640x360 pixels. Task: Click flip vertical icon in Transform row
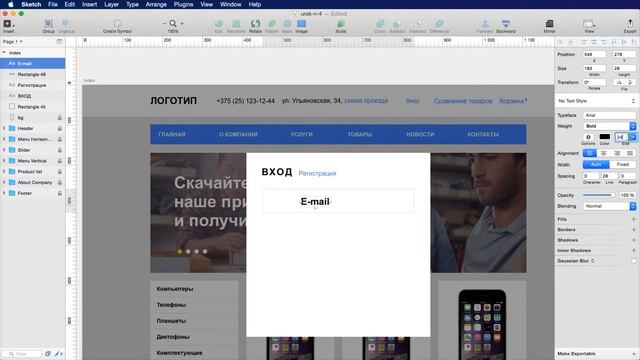click(630, 82)
